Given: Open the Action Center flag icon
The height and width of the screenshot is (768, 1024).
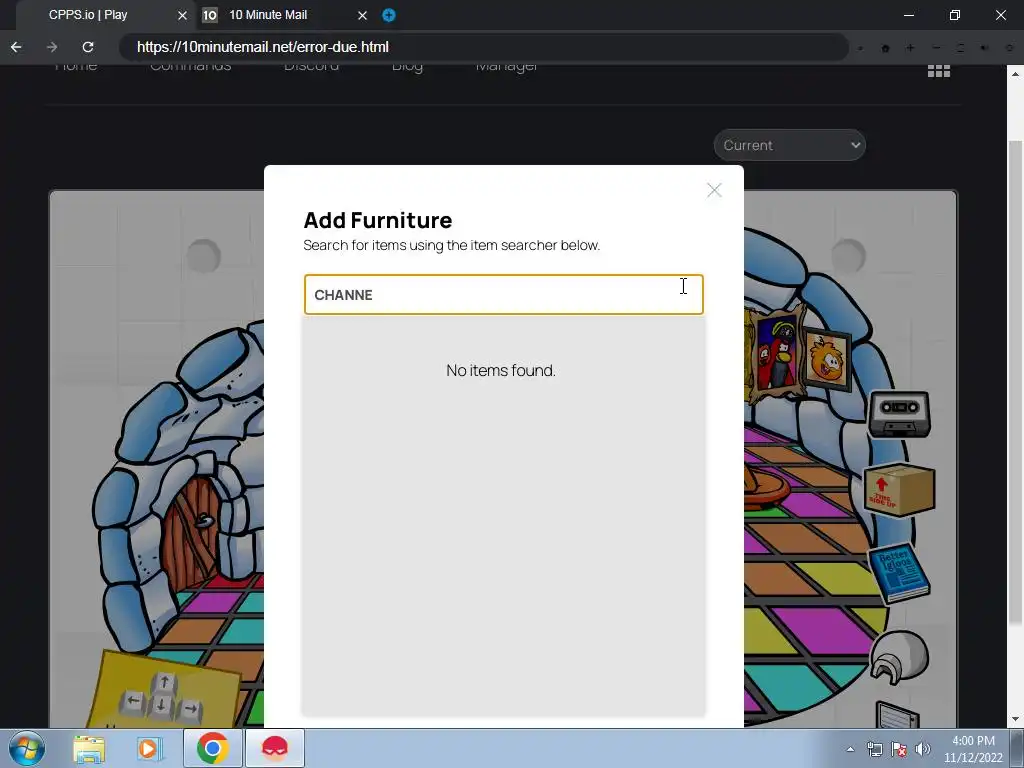Looking at the screenshot, I should [x=899, y=749].
